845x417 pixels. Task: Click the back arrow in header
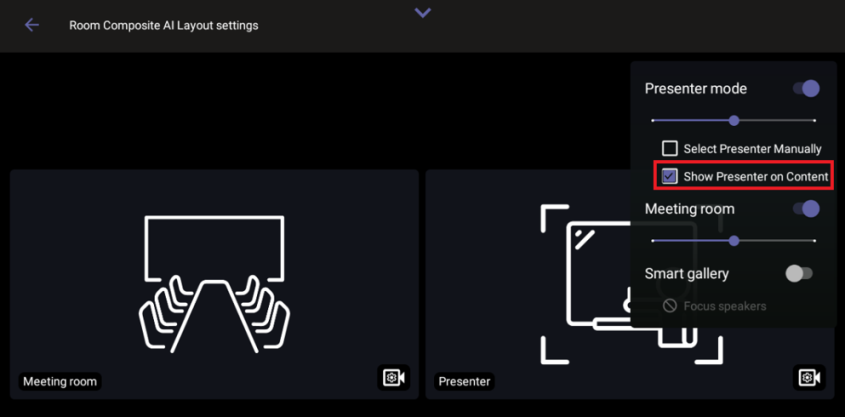pyautogui.click(x=32, y=25)
